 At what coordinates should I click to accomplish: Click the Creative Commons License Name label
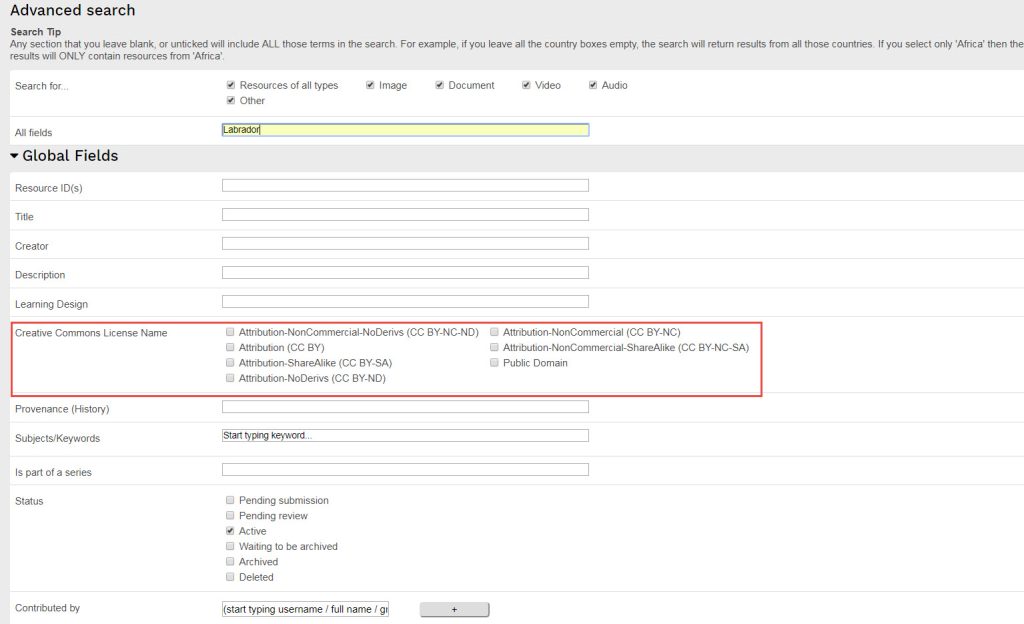(x=91, y=333)
